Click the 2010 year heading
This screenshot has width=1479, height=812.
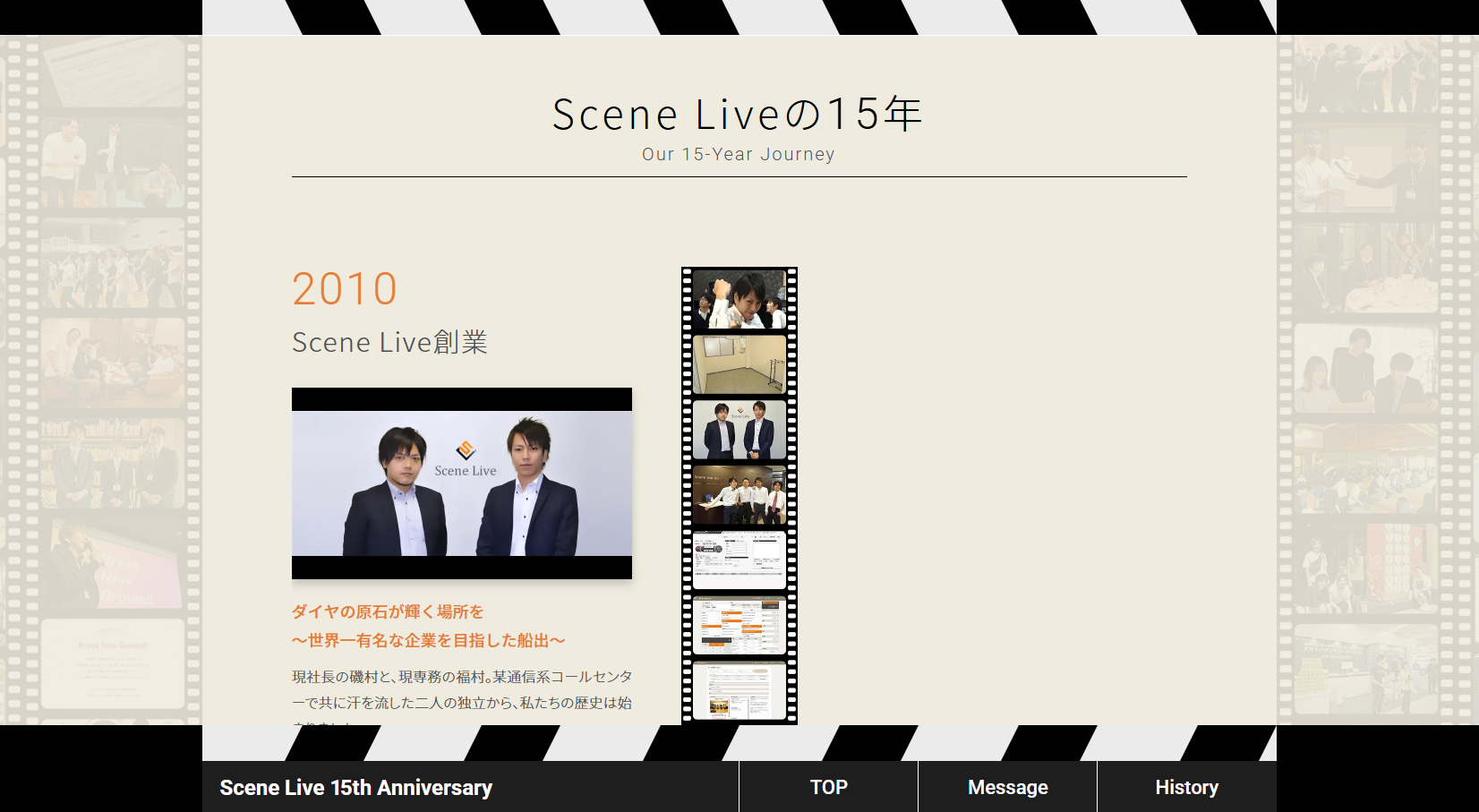[x=345, y=289]
